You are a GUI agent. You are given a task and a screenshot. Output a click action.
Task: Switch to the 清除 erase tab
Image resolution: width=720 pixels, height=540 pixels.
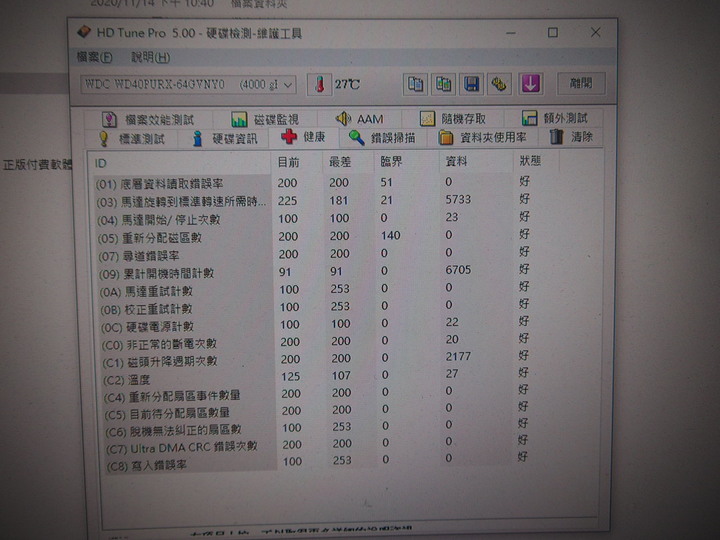pos(571,137)
